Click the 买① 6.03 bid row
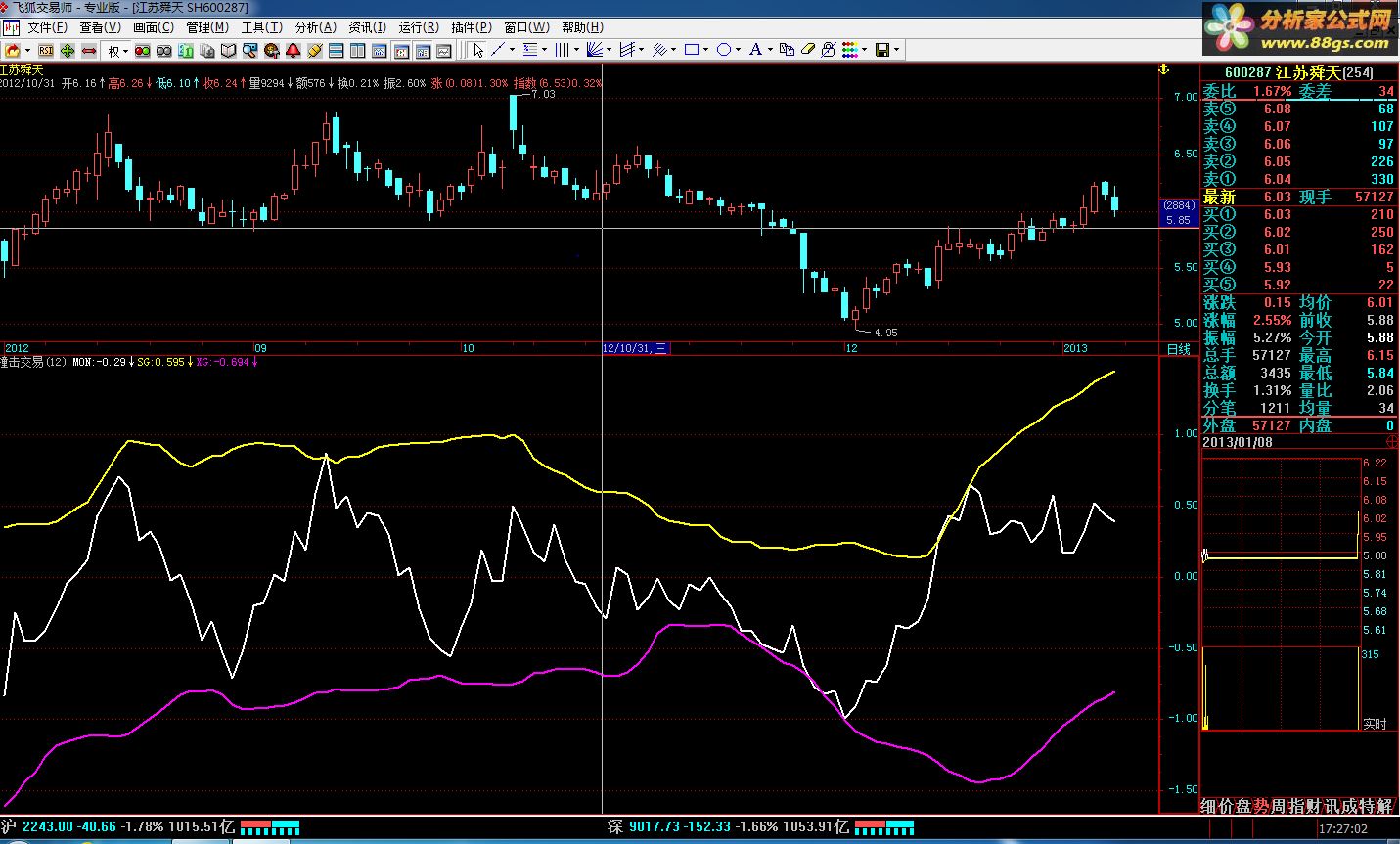Screen dimensions: 1400x844 click(1299, 214)
